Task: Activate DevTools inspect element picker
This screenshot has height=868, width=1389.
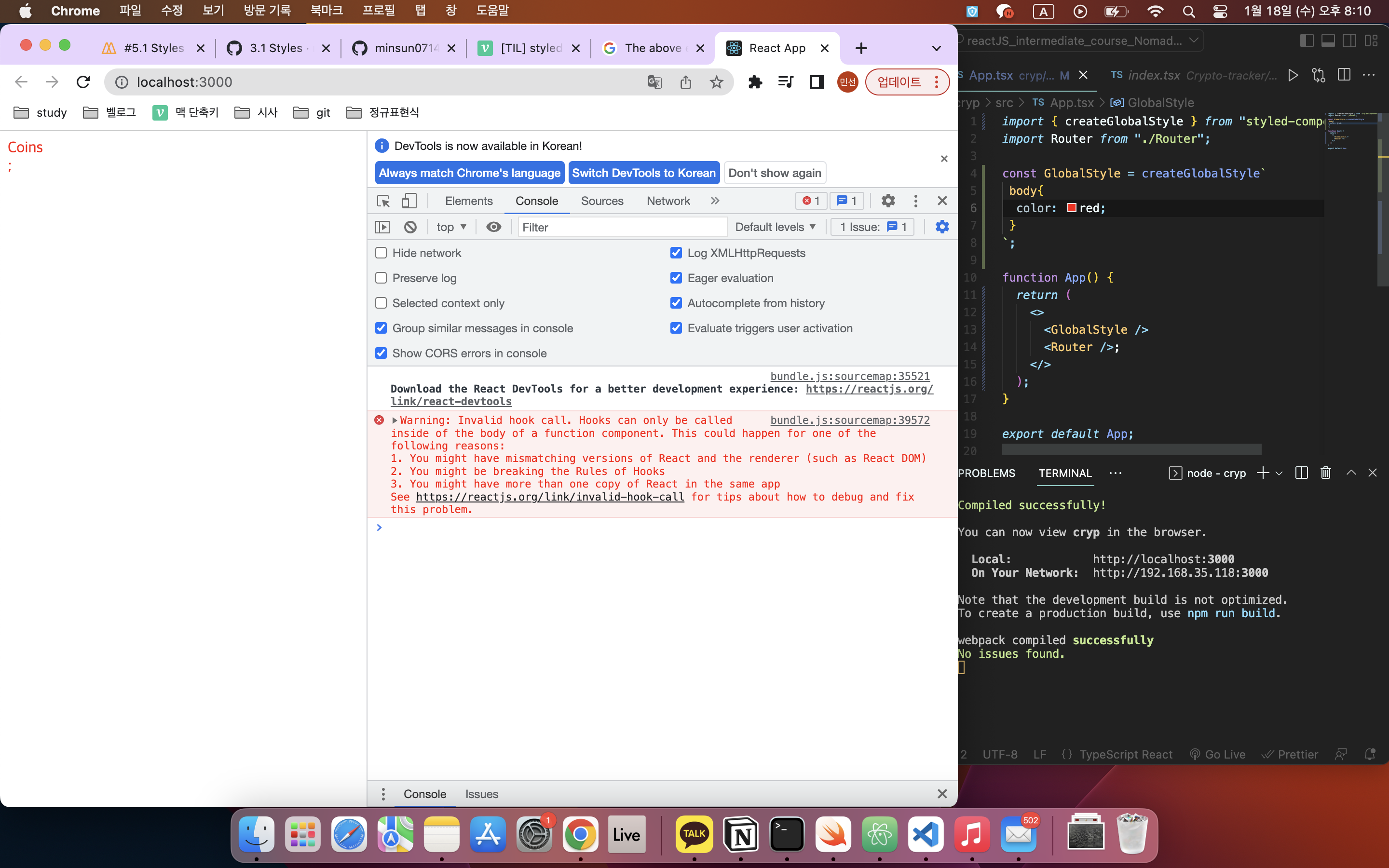Action: click(x=383, y=201)
